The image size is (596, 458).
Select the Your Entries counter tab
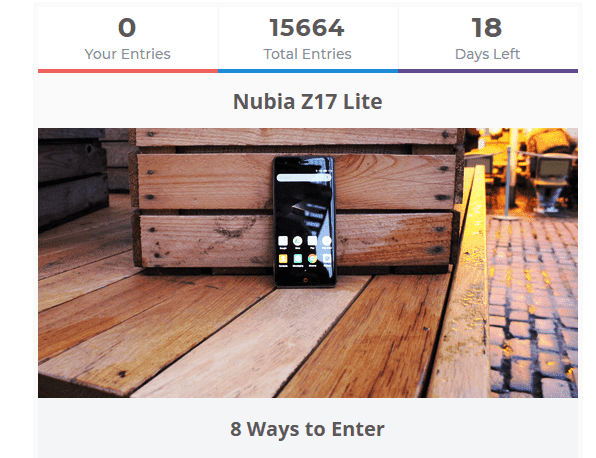128,39
